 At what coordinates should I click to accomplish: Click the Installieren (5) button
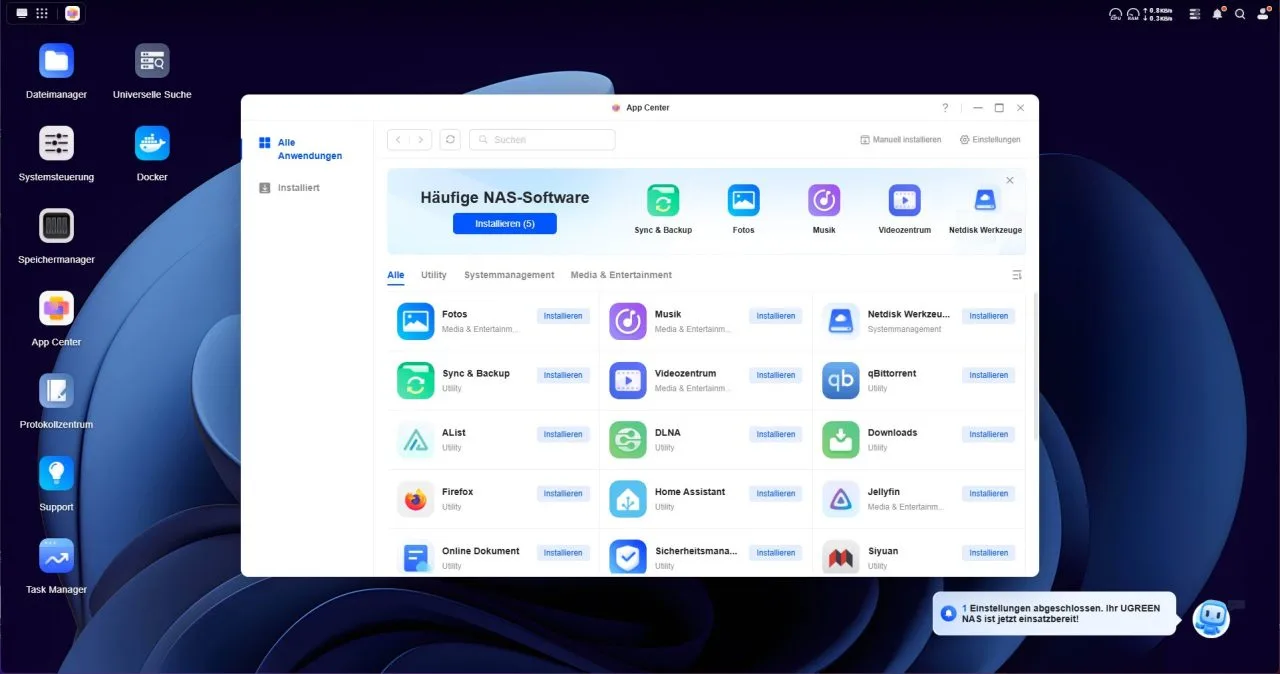(x=505, y=224)
